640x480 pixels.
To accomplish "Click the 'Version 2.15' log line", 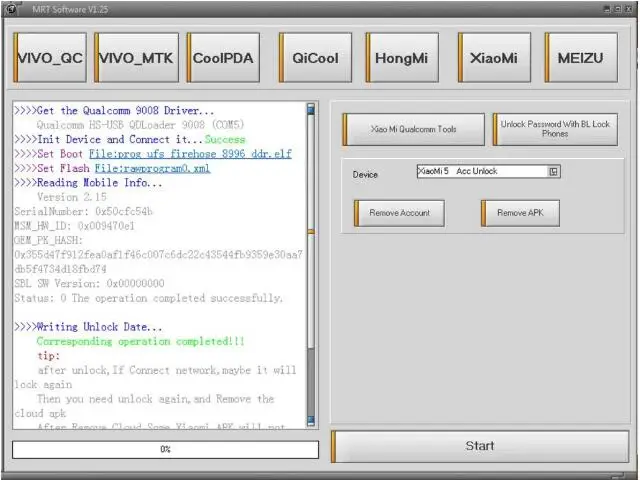I will (x=72, y=197).
